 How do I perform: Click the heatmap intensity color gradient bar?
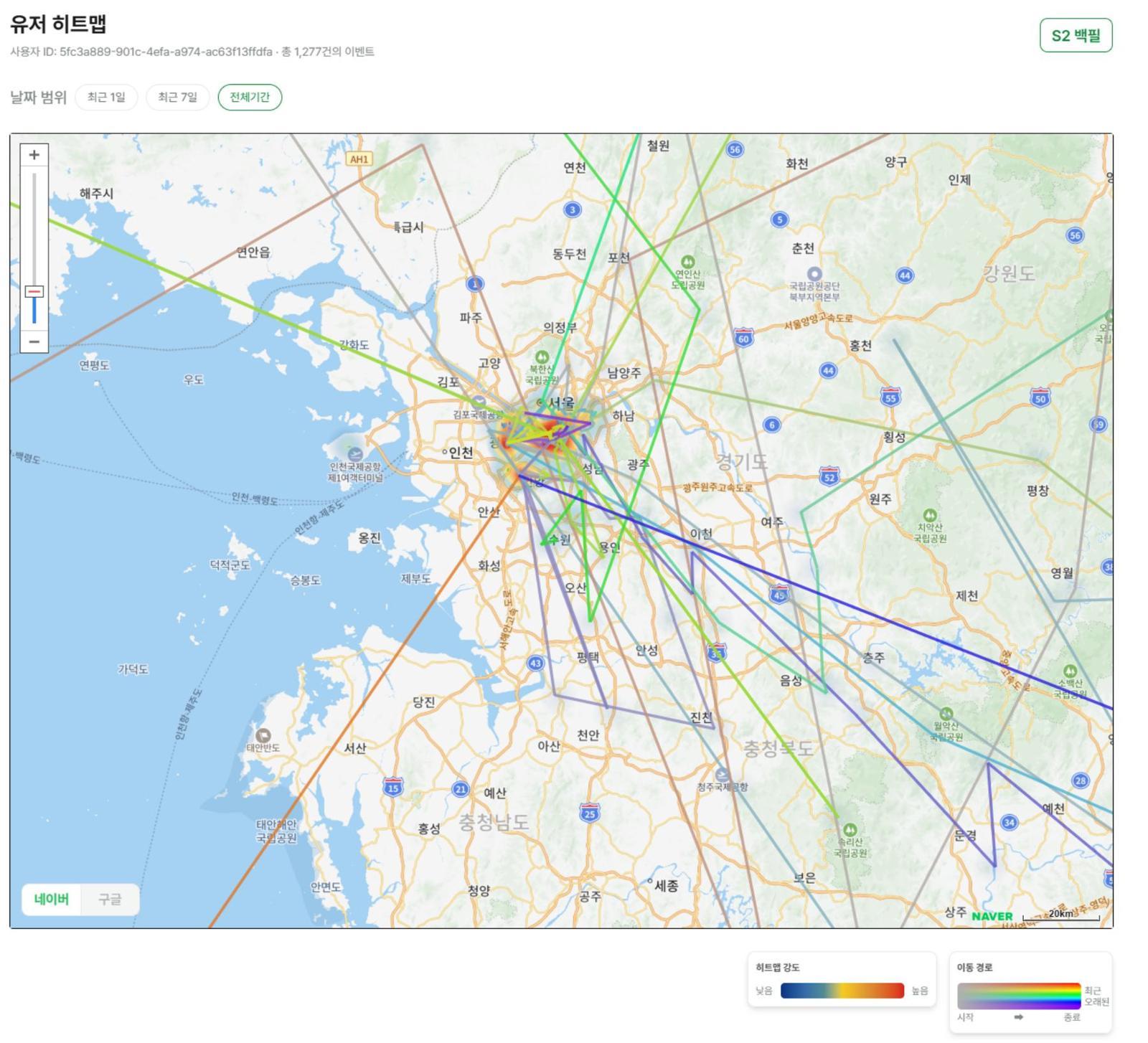(x=842, y=991)
